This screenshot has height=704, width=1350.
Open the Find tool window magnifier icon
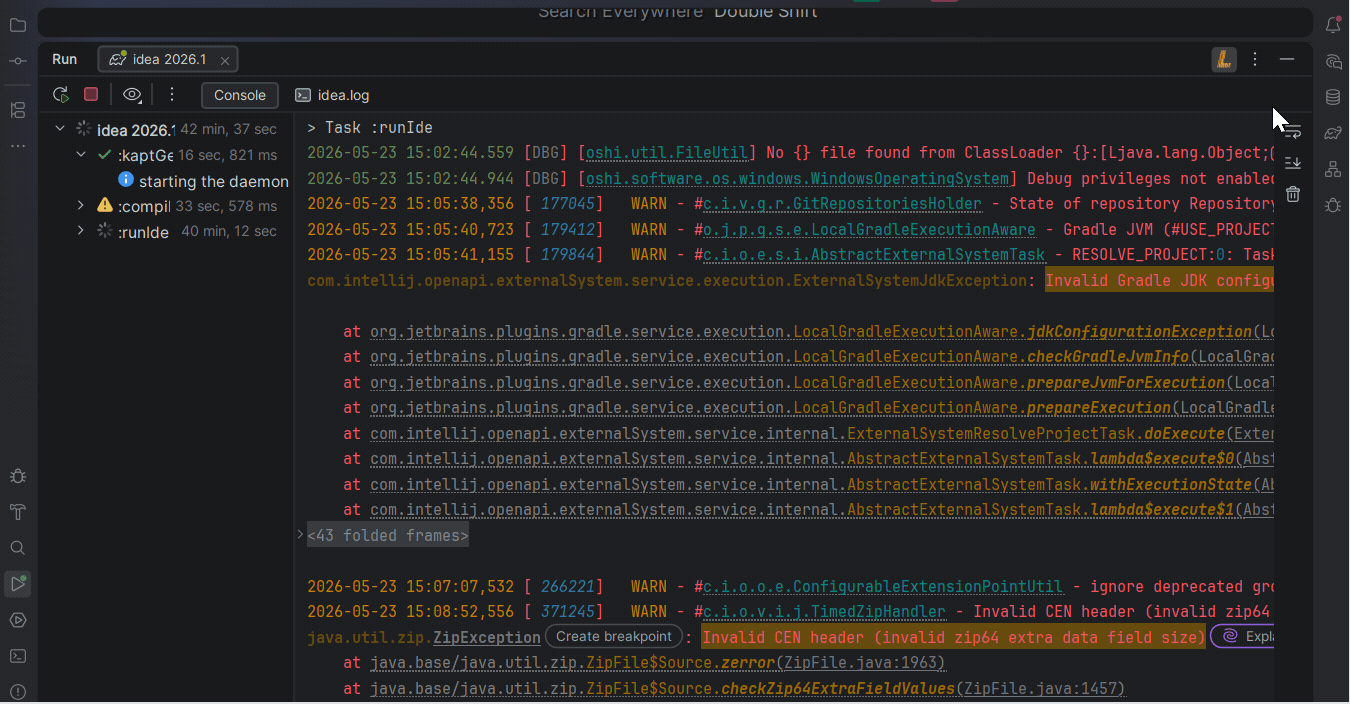pos(17,548)
